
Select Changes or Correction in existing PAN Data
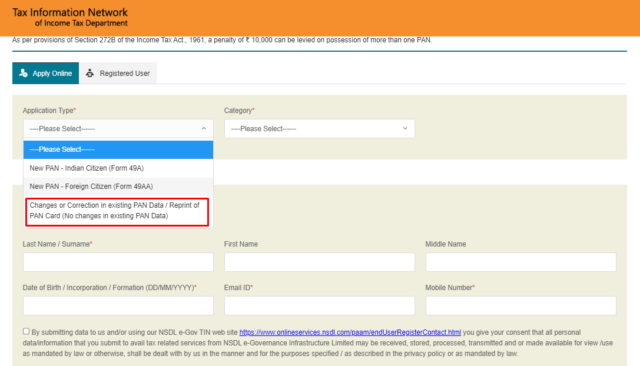117,212
